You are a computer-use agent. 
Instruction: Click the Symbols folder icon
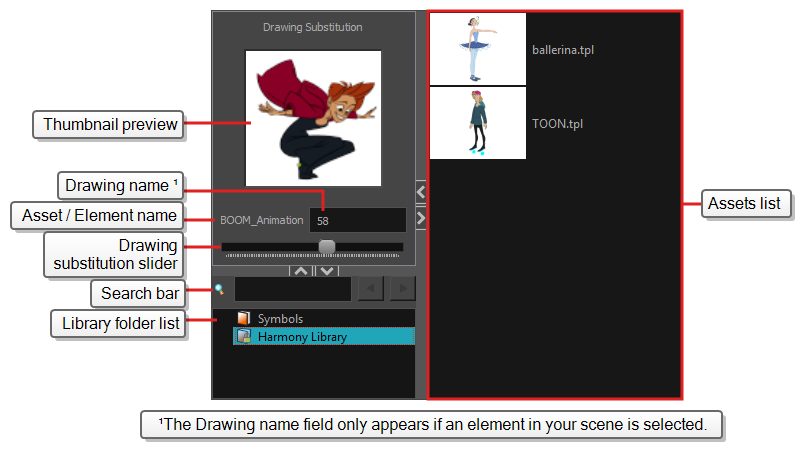click(x=243, y=318)
